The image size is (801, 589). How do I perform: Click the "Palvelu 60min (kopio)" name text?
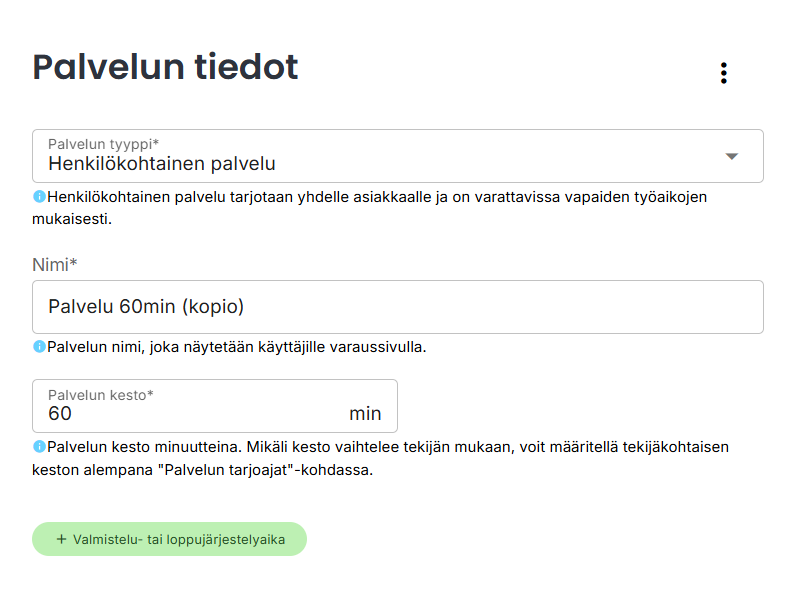pyautogui.click(x=146, y=307)
